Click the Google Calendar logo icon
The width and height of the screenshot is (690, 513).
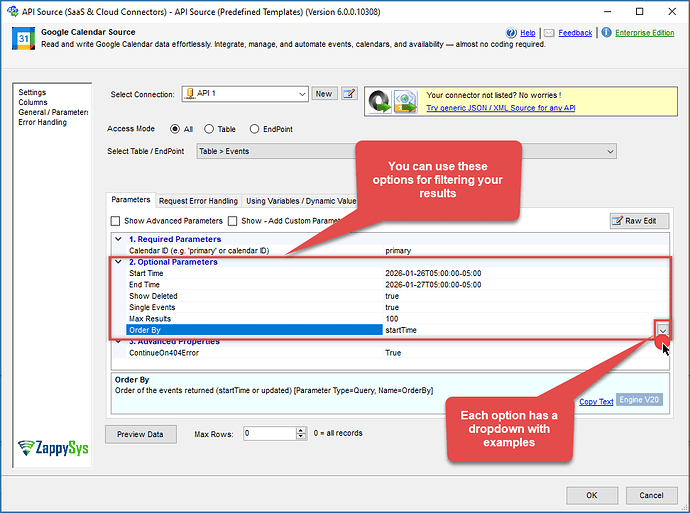click(20, 38)
